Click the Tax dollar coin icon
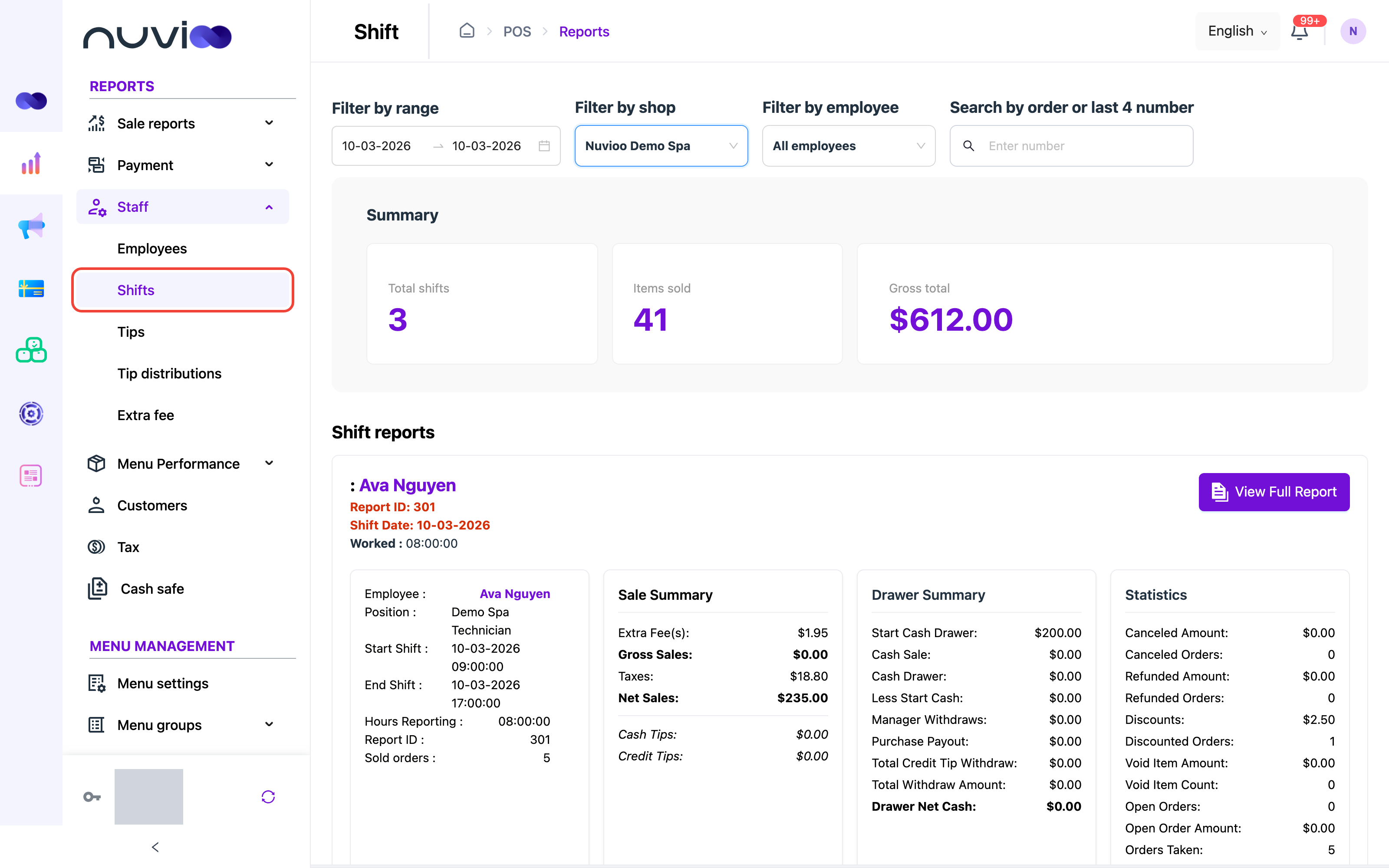The width and height of the screenshot is (1389, 868). (x=96, y=546)
